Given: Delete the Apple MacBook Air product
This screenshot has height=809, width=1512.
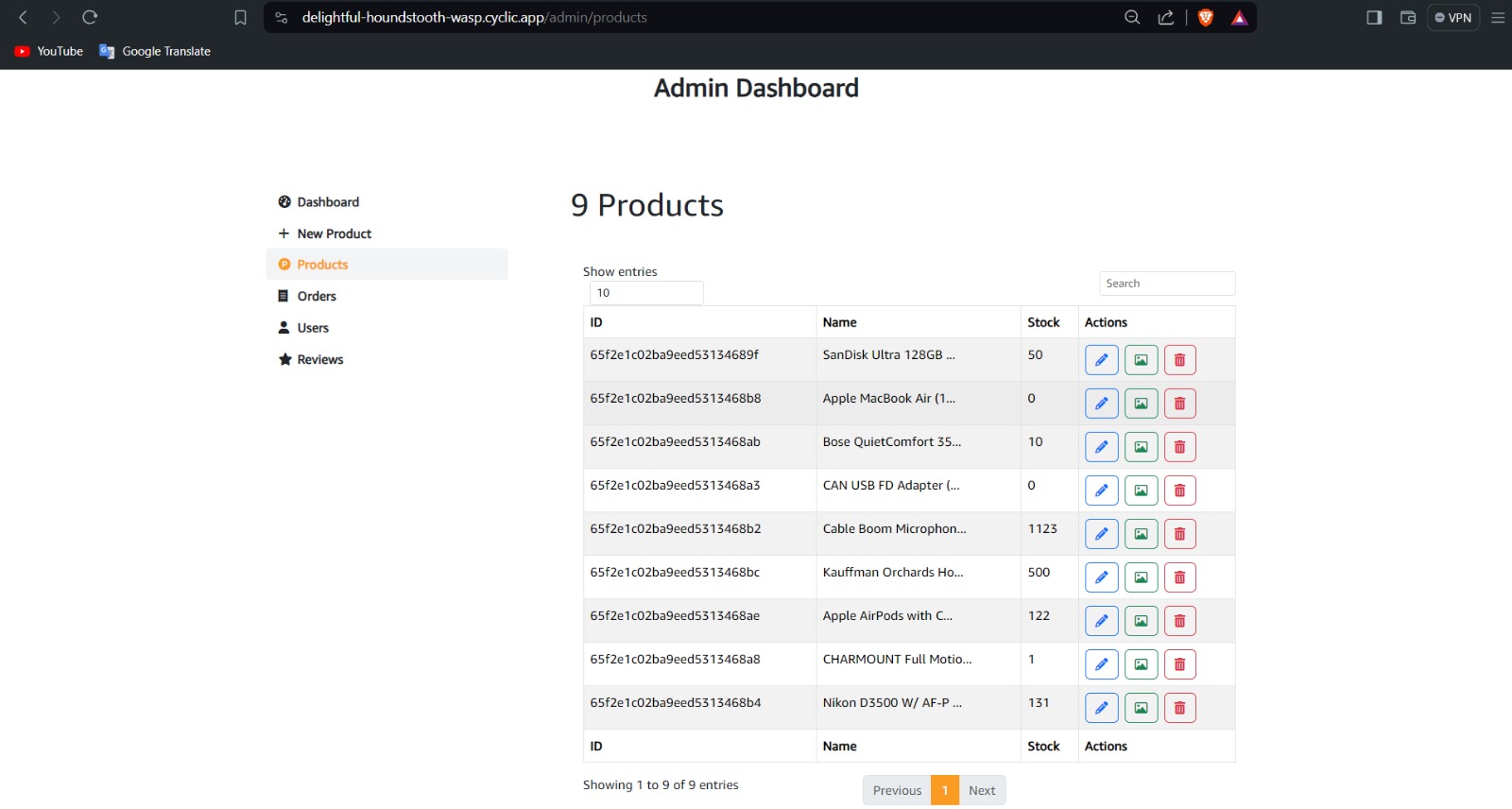Looking at the screenshot, I should click(1179, 404).
